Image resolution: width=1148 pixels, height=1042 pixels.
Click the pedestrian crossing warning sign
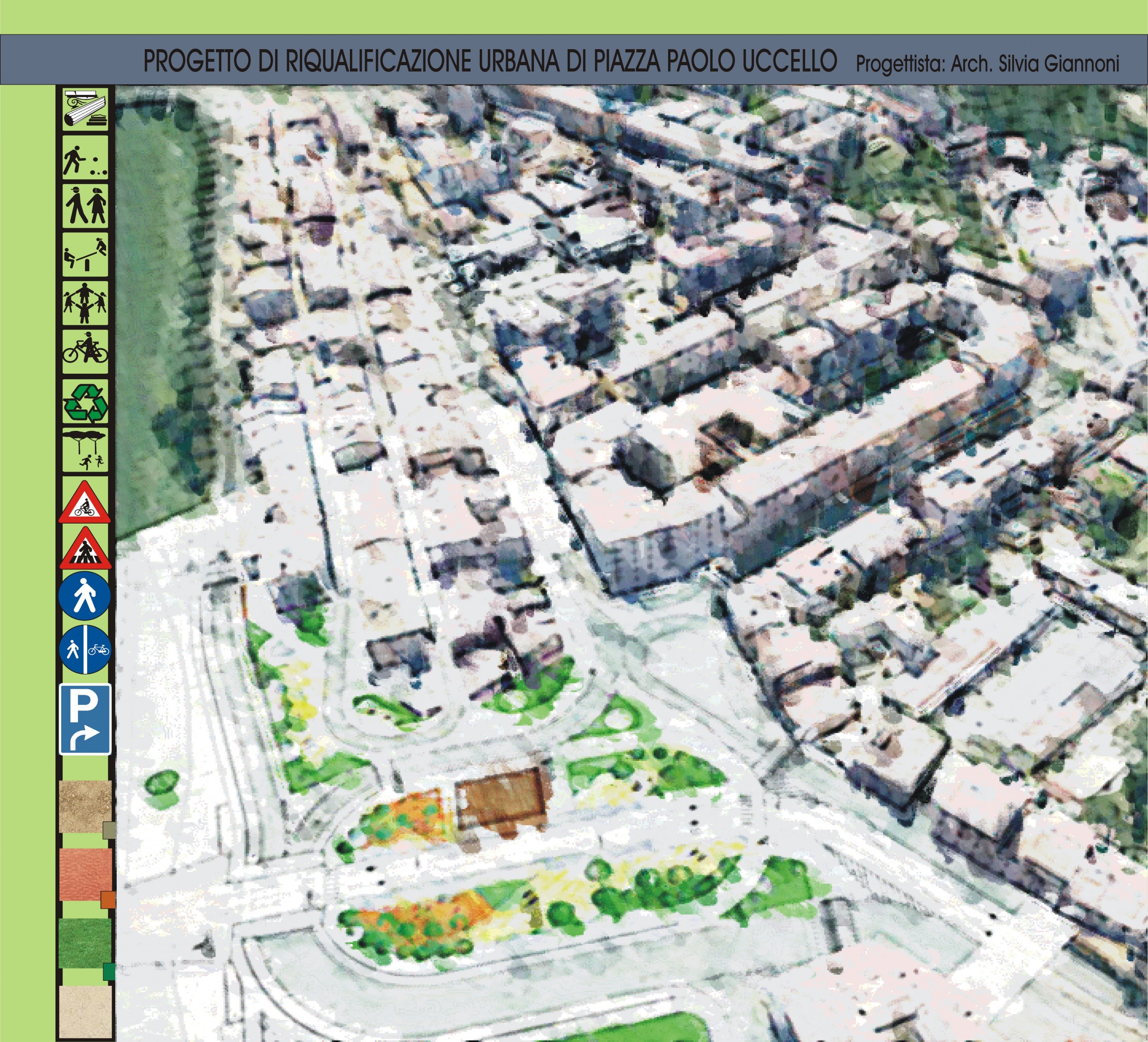click(x=85, y=550)
